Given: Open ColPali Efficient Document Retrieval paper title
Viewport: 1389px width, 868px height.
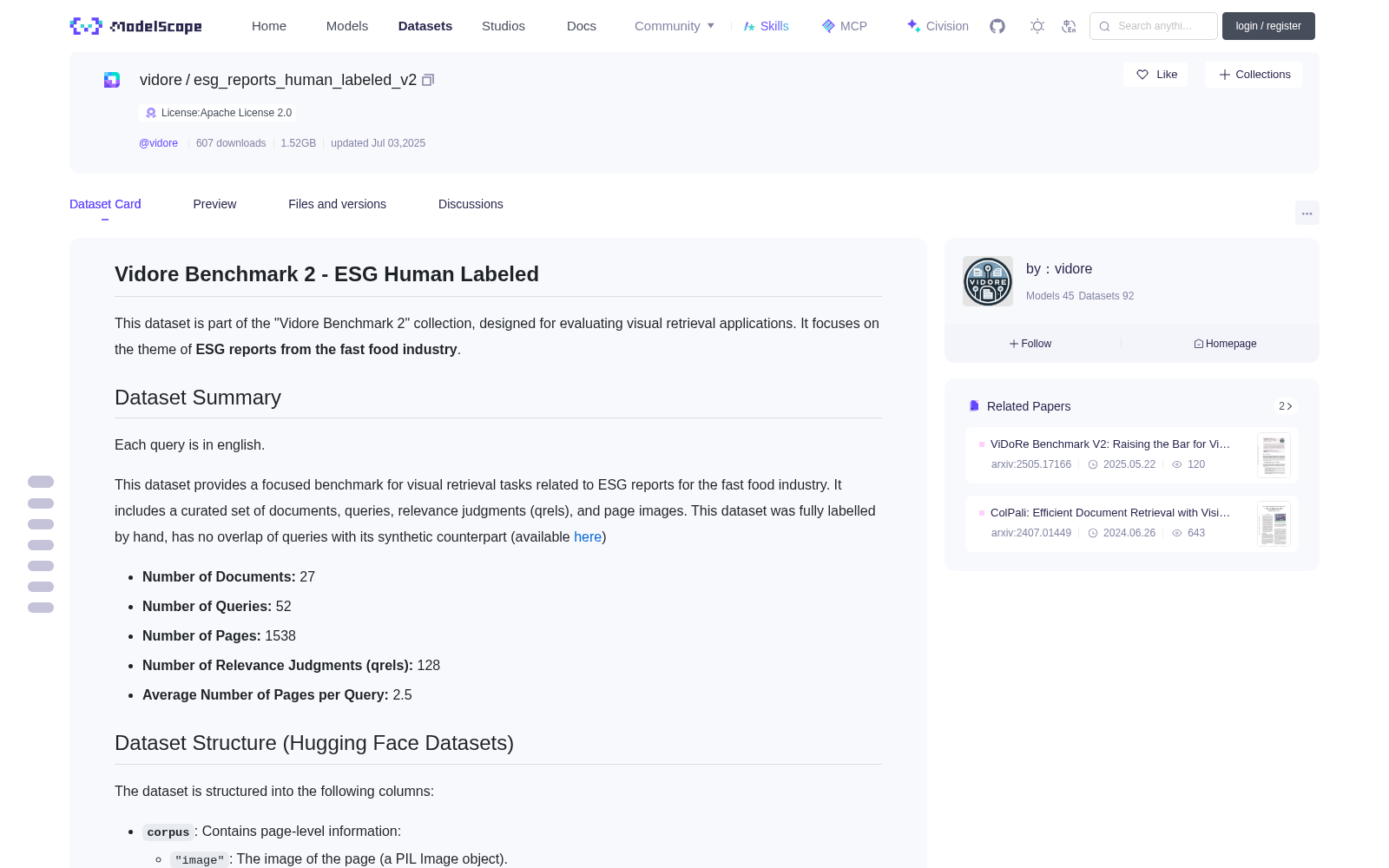Looking at the screenshot, I should pos(1110,512).
